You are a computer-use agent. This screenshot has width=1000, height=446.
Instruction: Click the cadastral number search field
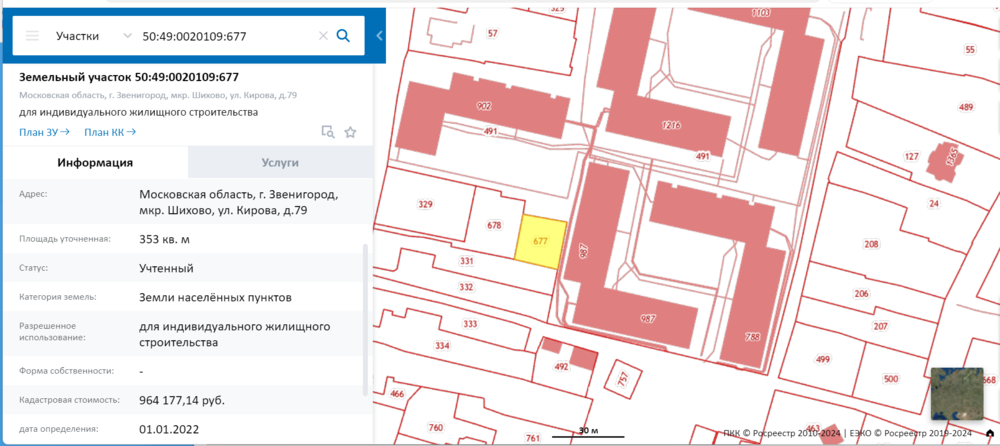[226, 36]
